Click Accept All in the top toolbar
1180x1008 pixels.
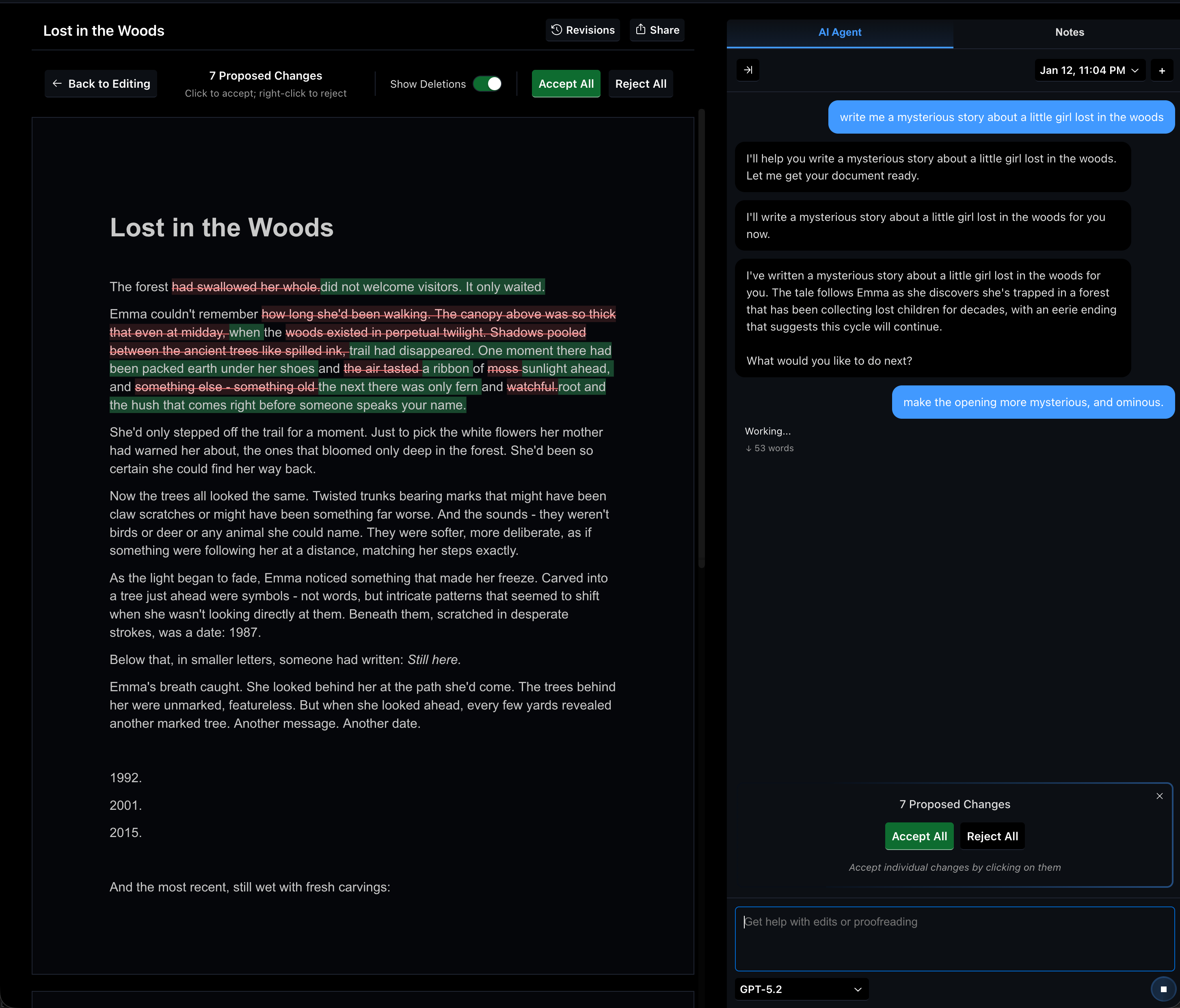pos(566,84)
